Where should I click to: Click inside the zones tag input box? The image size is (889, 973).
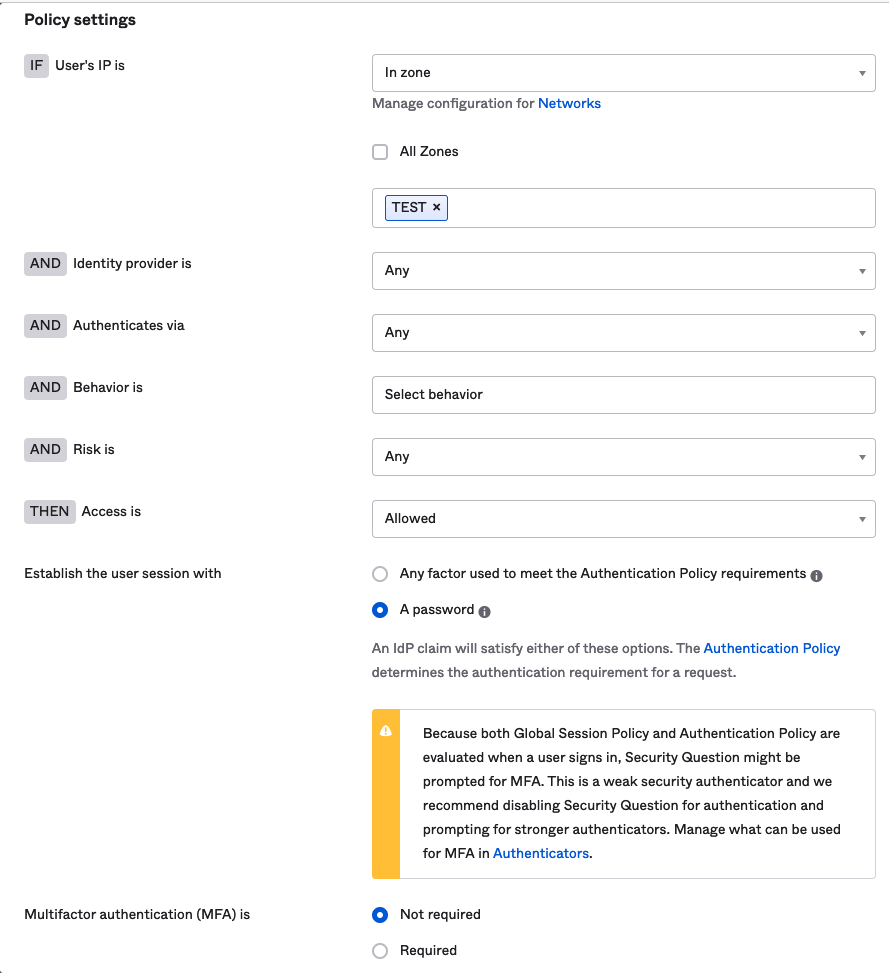click(660, 208)
